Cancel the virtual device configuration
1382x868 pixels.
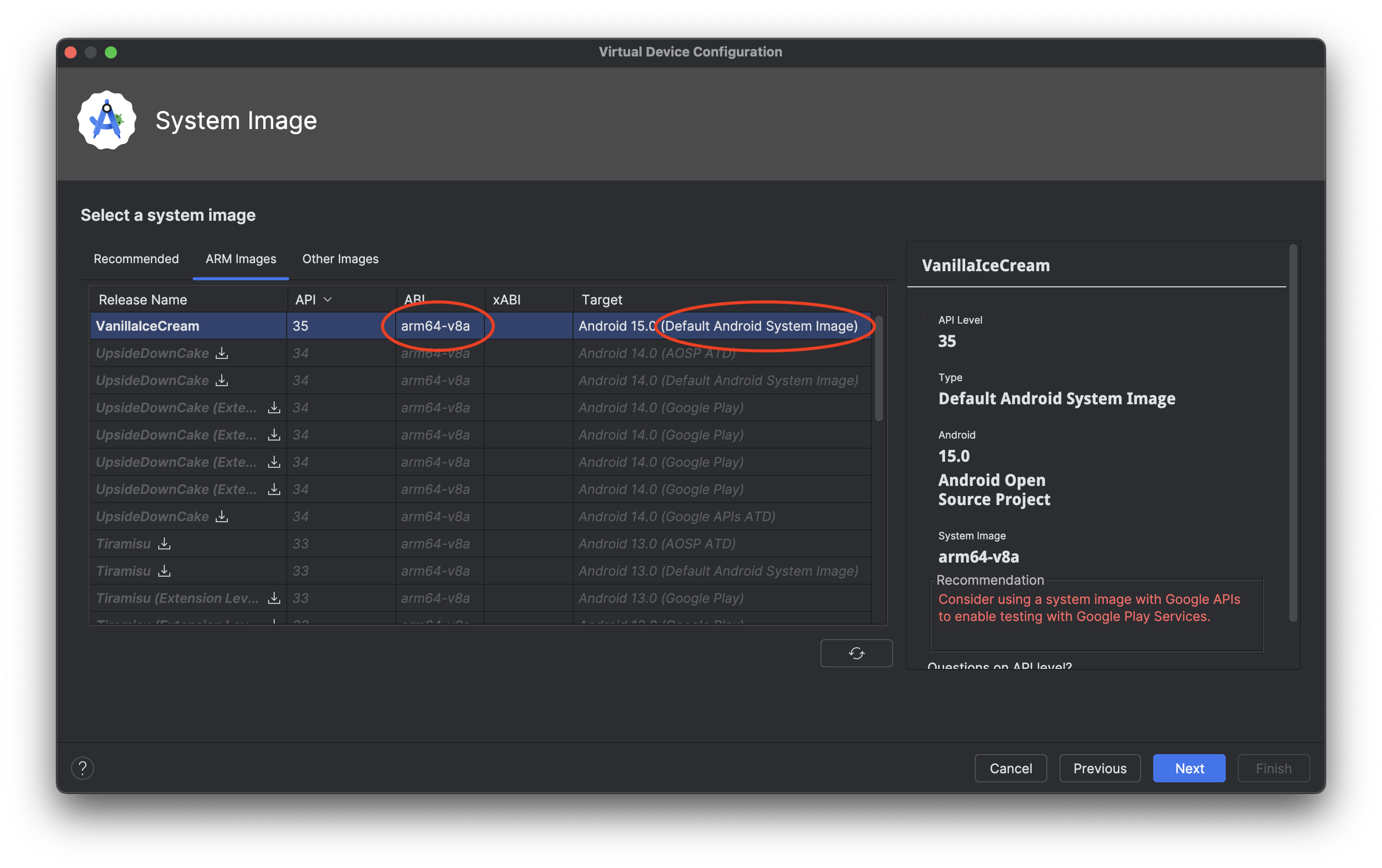click(x=1011, y=768)
